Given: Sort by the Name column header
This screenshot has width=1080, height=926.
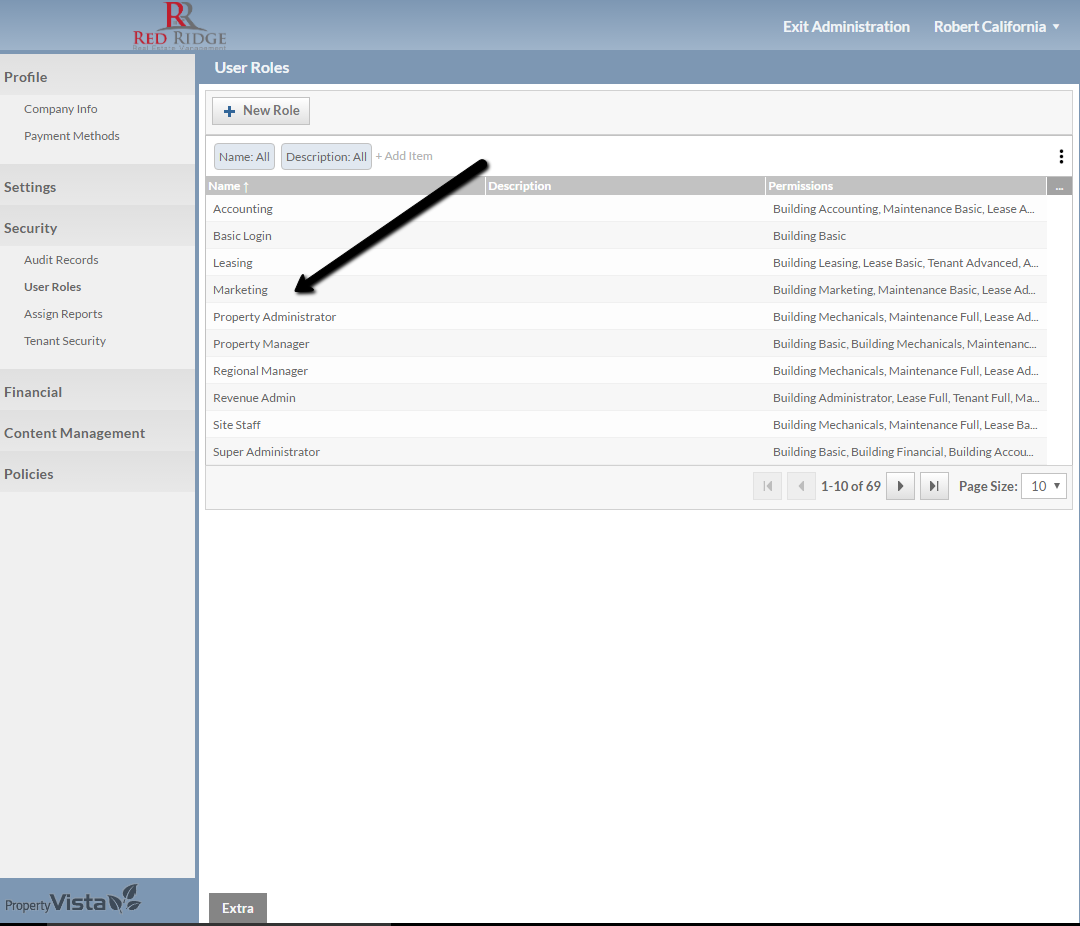Looking at the screenshot, I should 225,186.
